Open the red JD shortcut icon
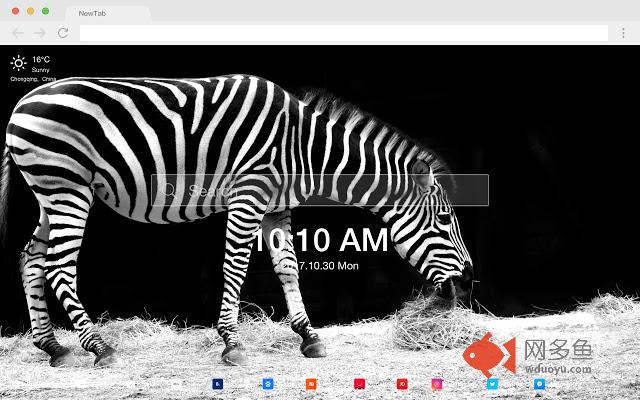The width and height of the screenshot is (640, 400). pyautogui.click(x=402, y=384)
